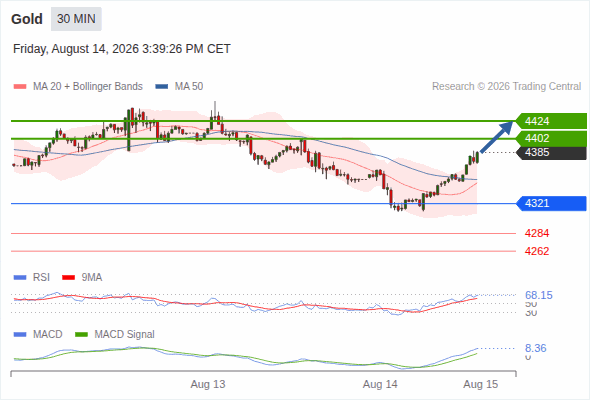Image resolution: width=590 pixels, height=400 pixels.
Task: Click the RSI value 68.15
Action: tap(539, 295)
